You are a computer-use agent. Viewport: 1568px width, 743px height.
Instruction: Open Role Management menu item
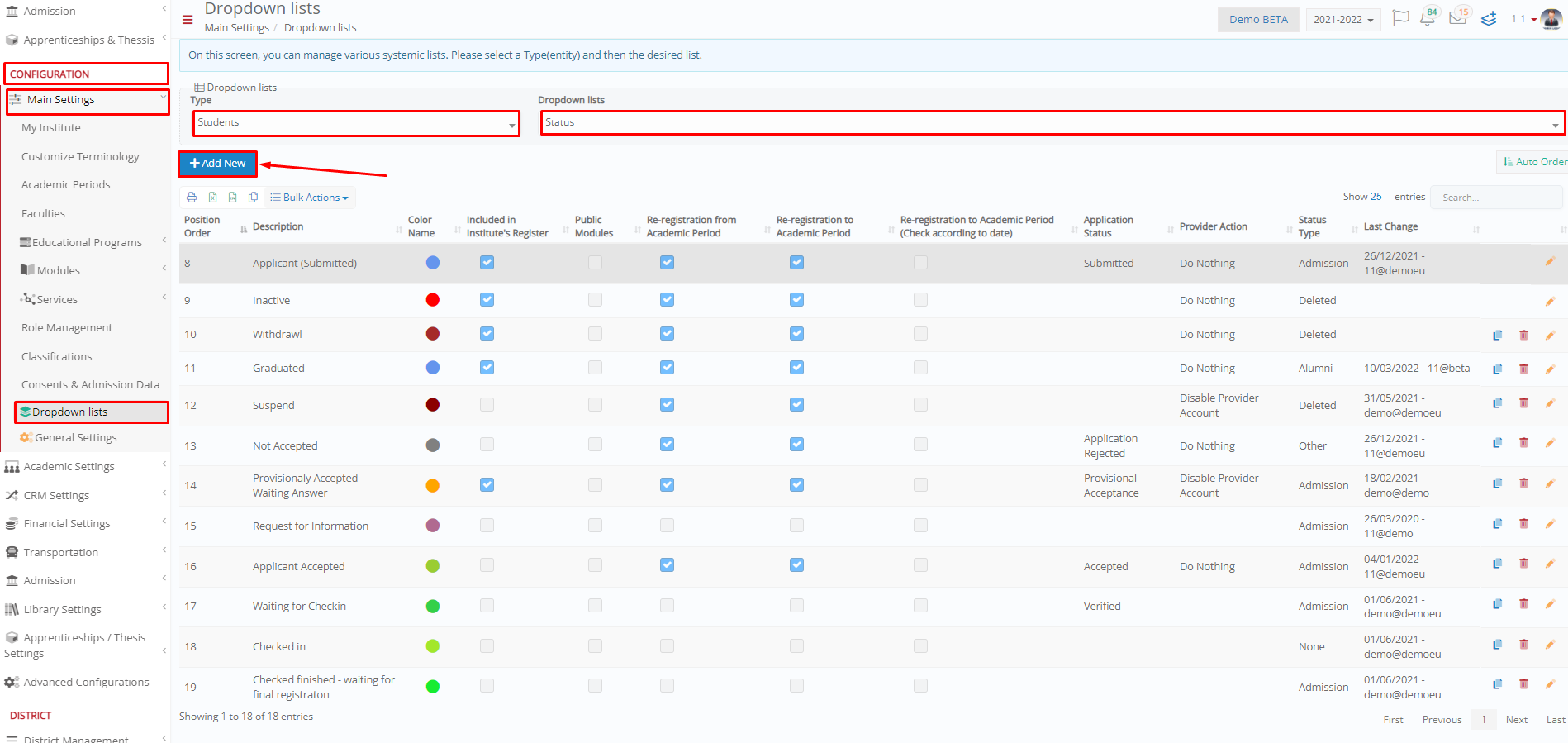(67, 327)
